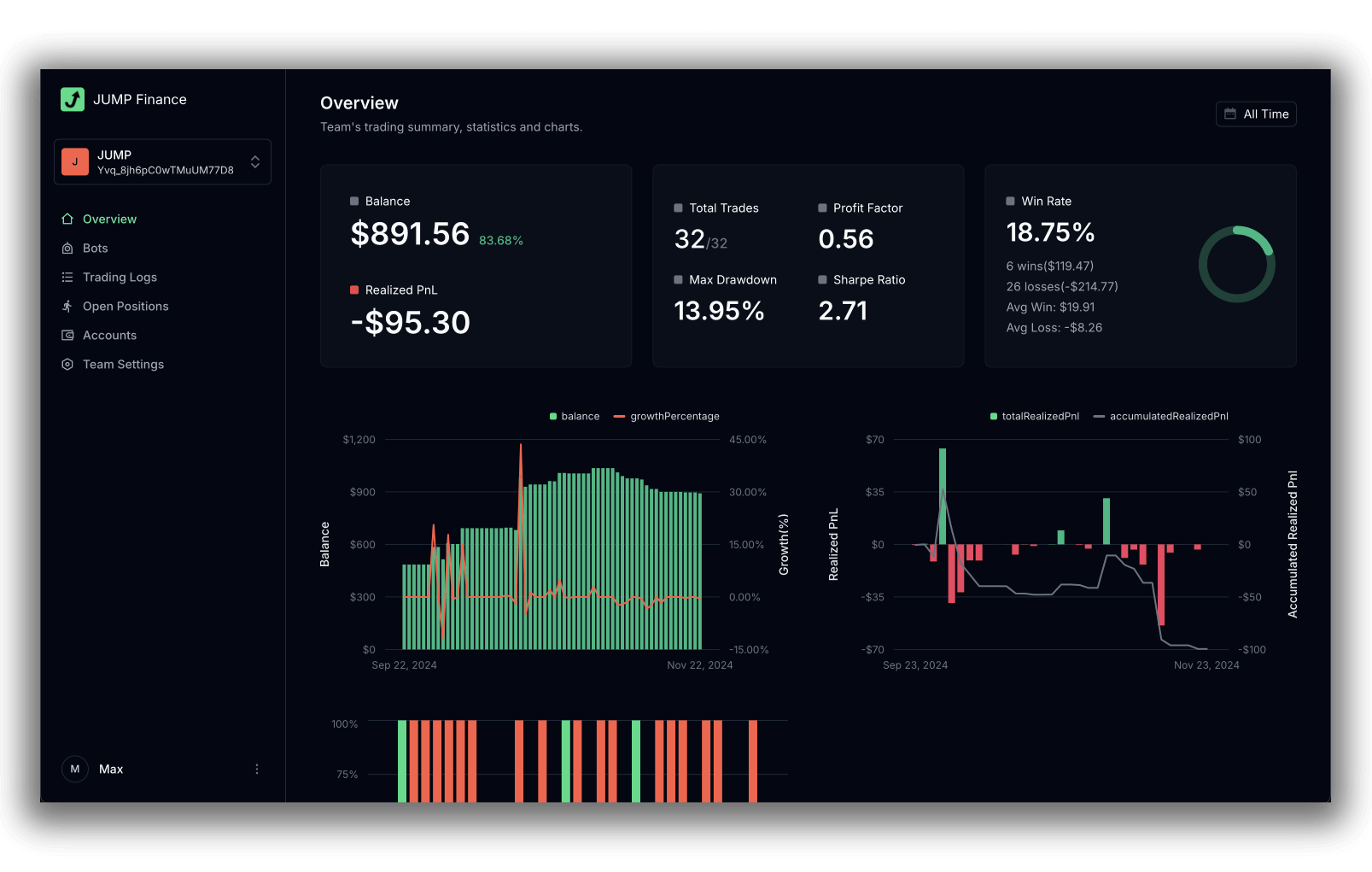Hide the totalRealizedPnl legend series
The height and width of the screenshot is (872, 1372).
coord(1034,417)
